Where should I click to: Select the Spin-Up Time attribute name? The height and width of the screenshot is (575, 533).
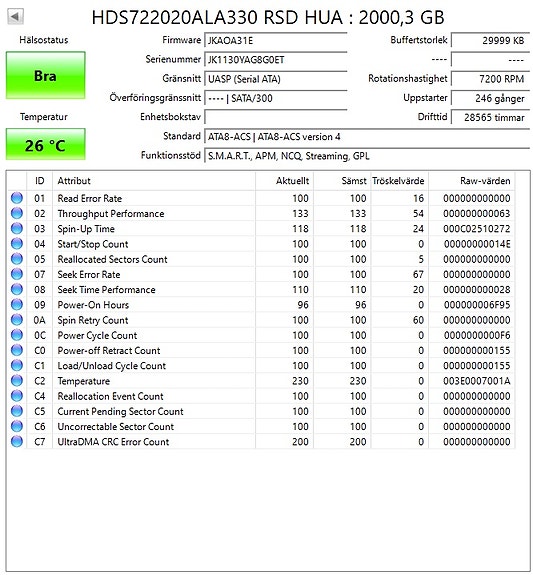click(86, 229)
